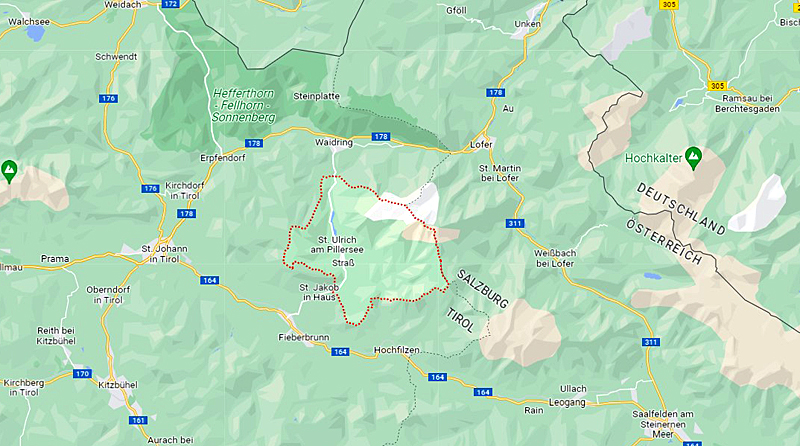Image resolution: width=800 pixels, height=446 pixels.
Task: Click the 170 road shield near Kirchberg
Action: coord(82,374)
